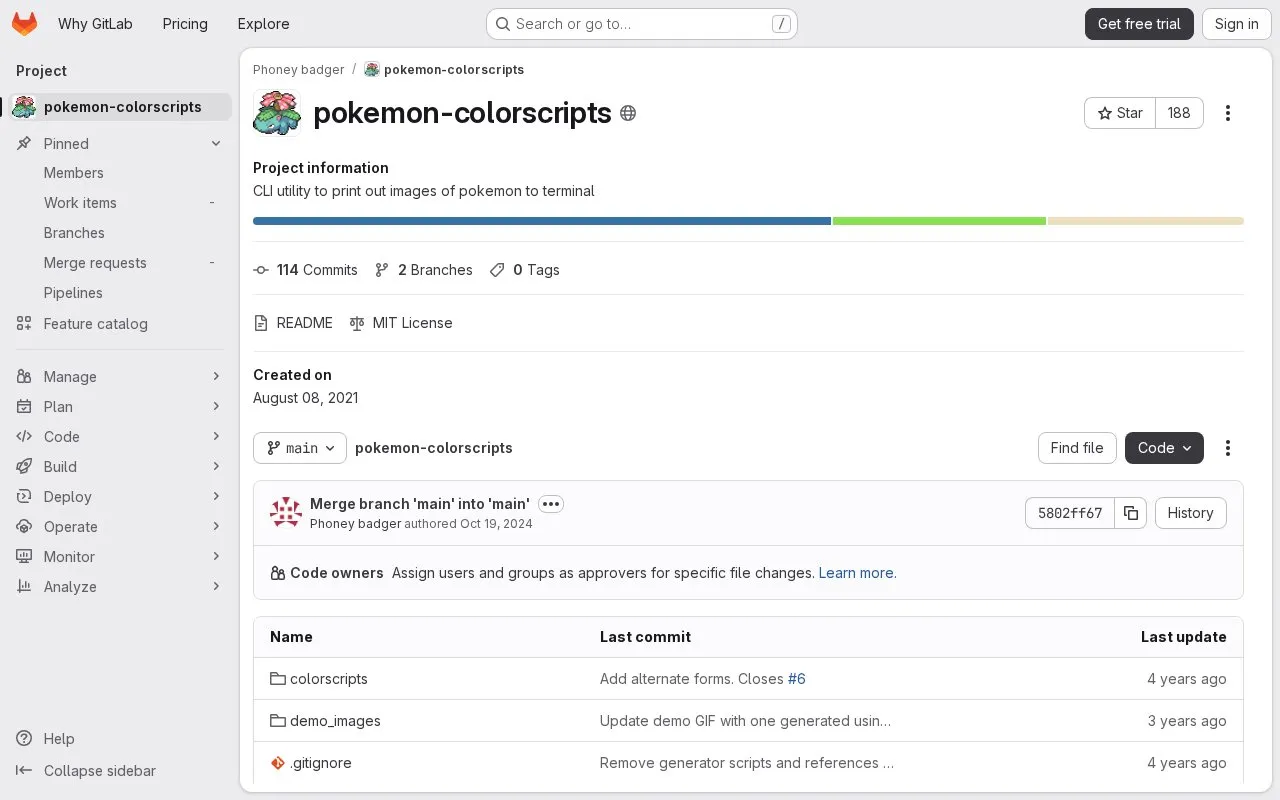Expand the Analyze section

[120, 587]
